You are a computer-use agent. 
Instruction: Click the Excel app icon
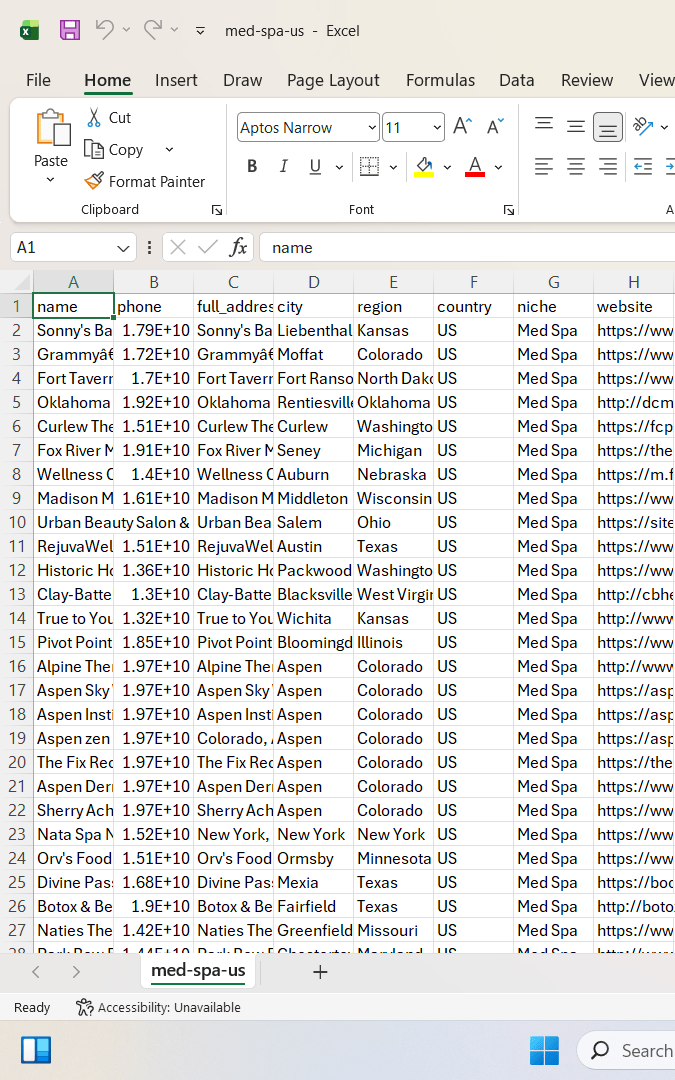point(30,30)
